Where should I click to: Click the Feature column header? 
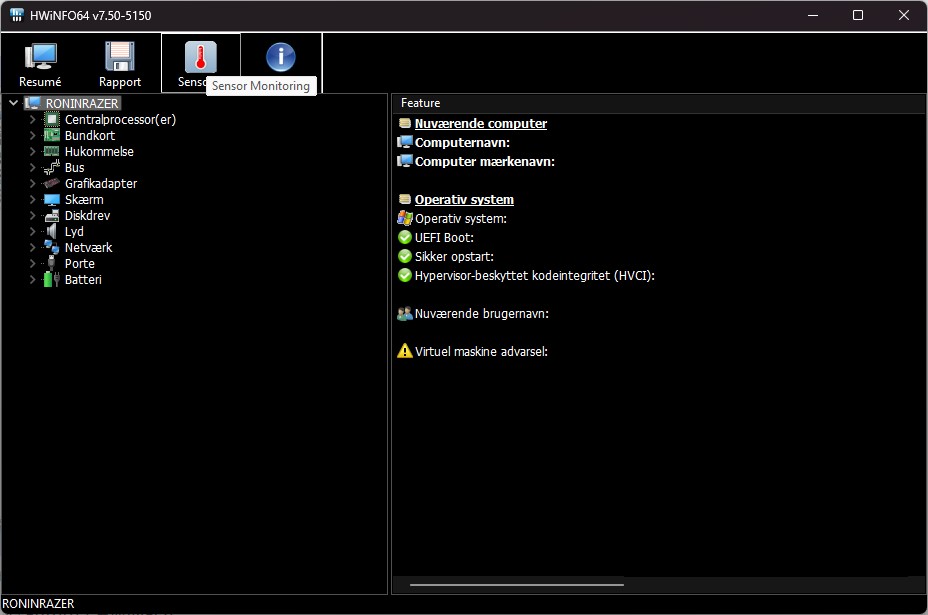coord(421,103)
